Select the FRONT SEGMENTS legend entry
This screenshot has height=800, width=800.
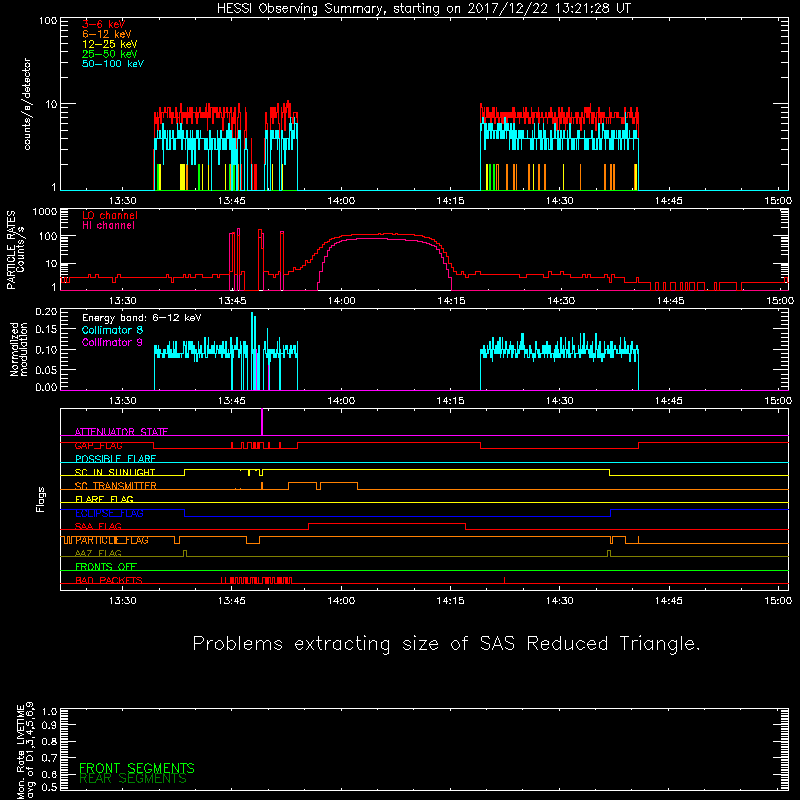pyautogui.click(x=137, y=768)
